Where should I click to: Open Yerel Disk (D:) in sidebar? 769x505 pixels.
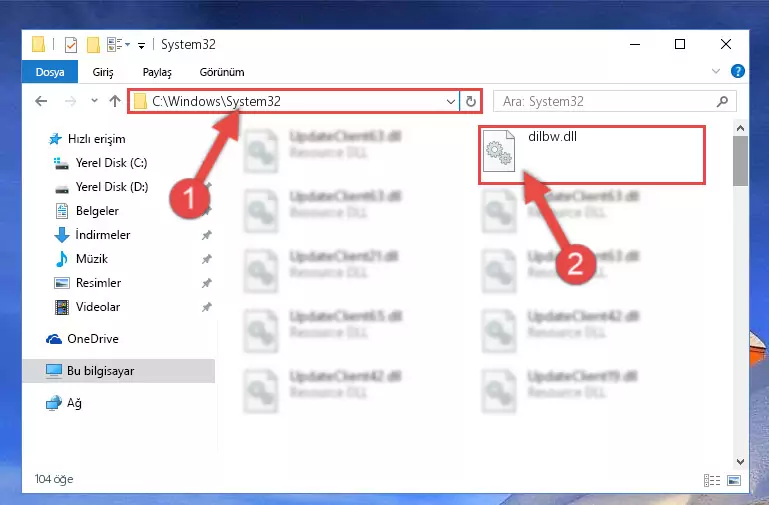(x=101, y=187)
